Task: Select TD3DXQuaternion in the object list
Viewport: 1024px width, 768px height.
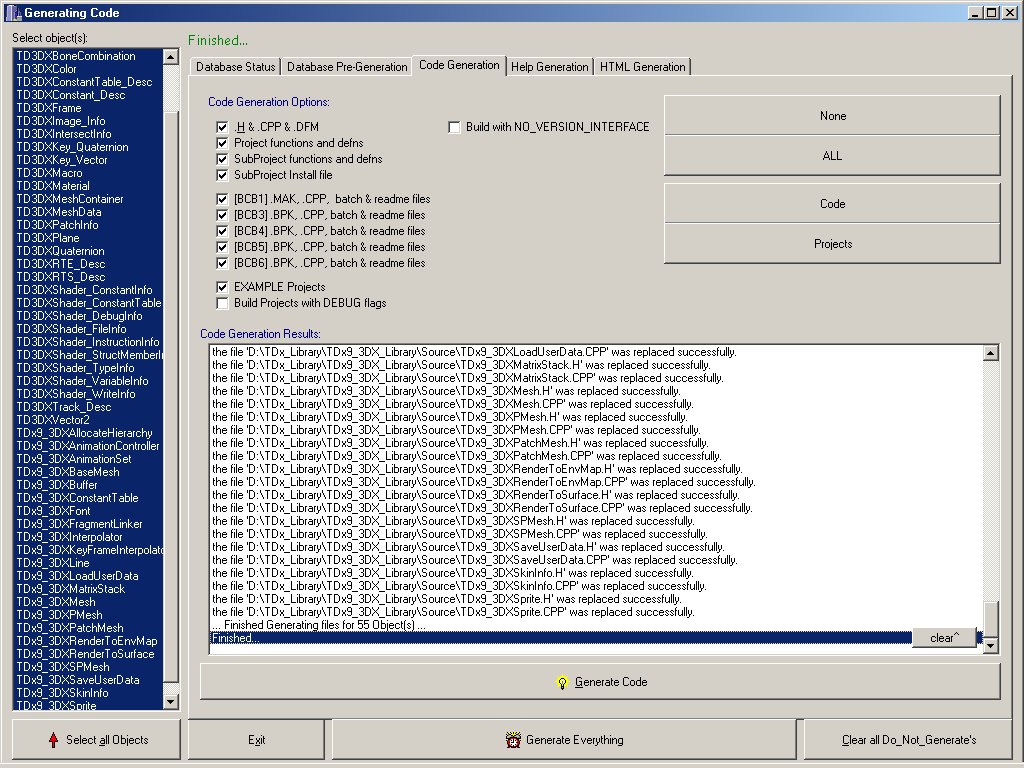Action: click(x=60, y=251)
